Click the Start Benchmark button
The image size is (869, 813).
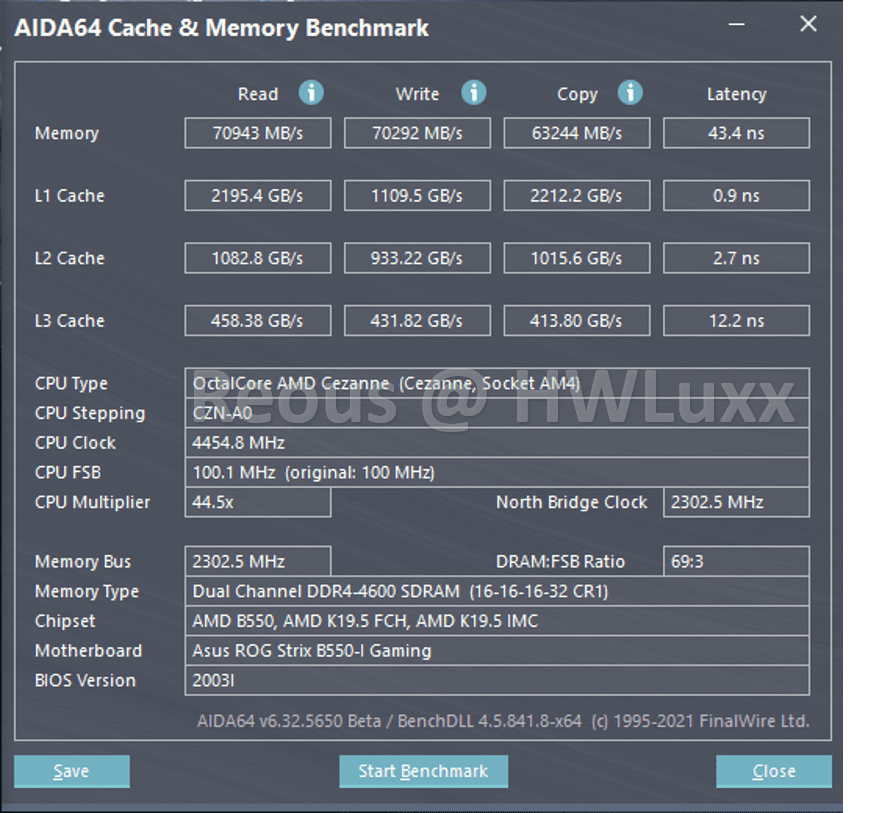click(x=423, y=771)
